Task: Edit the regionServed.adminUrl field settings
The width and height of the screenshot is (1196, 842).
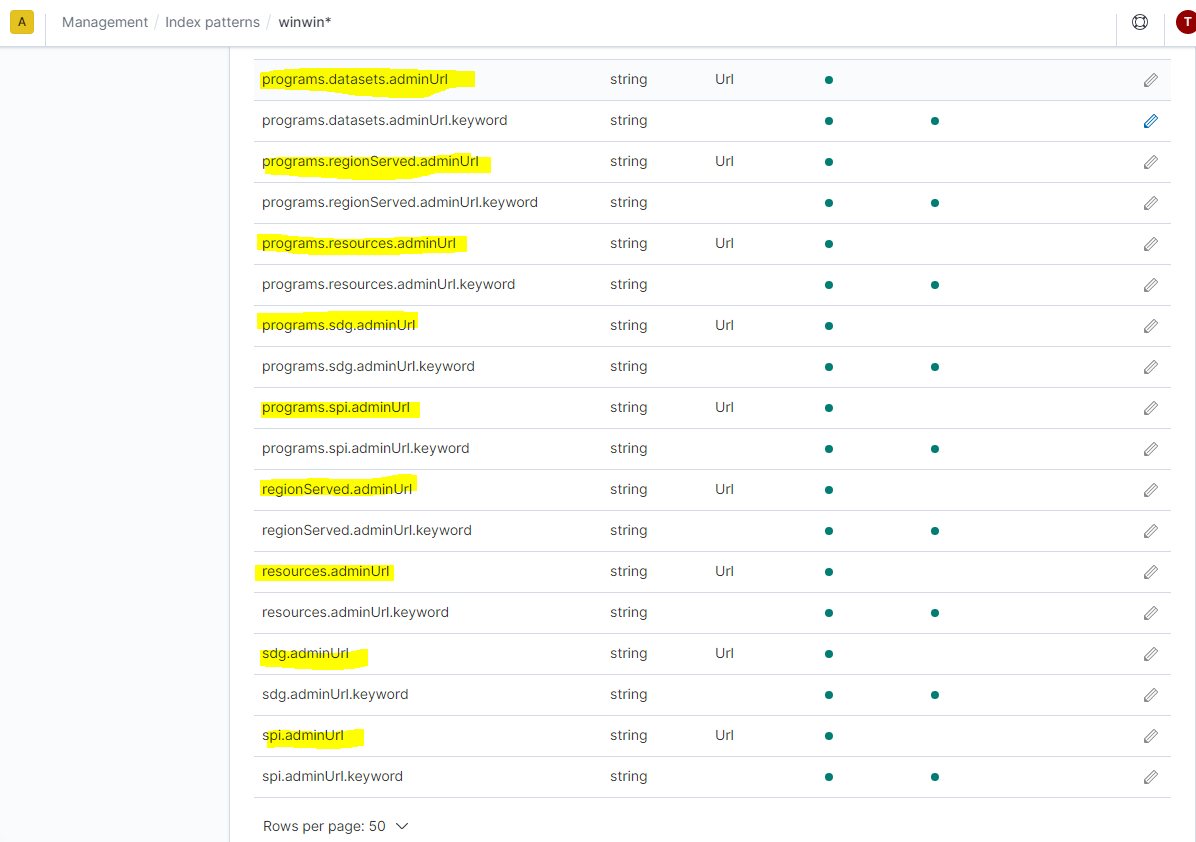Action: pyautogui.click(x=1150, y=489)
